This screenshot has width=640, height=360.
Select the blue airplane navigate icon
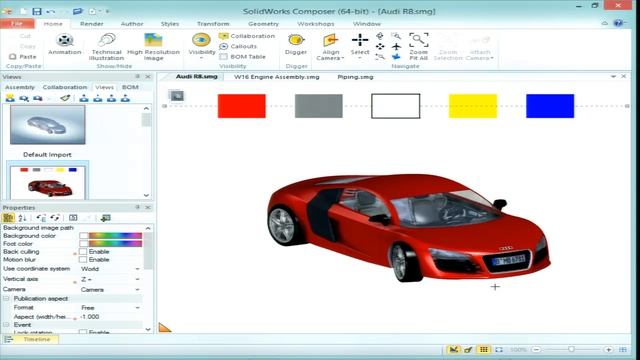coord(396,57)
